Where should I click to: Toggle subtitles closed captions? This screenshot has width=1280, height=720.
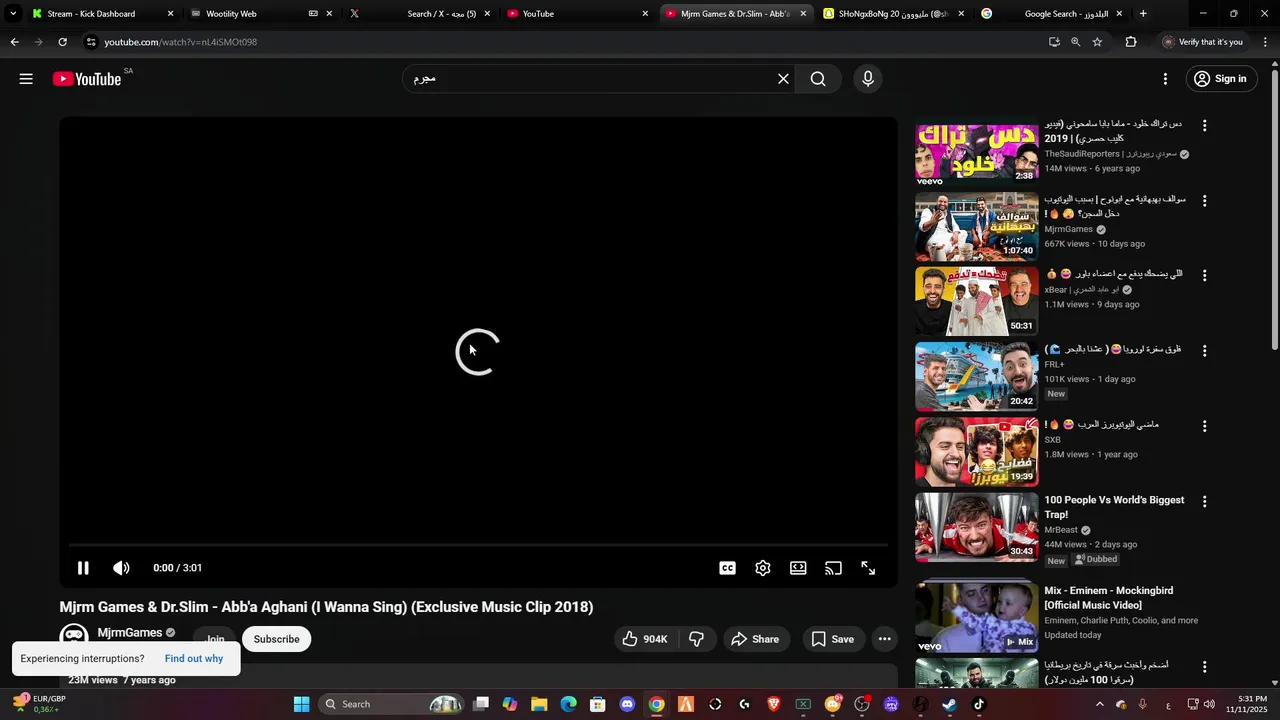coord(727,568)
